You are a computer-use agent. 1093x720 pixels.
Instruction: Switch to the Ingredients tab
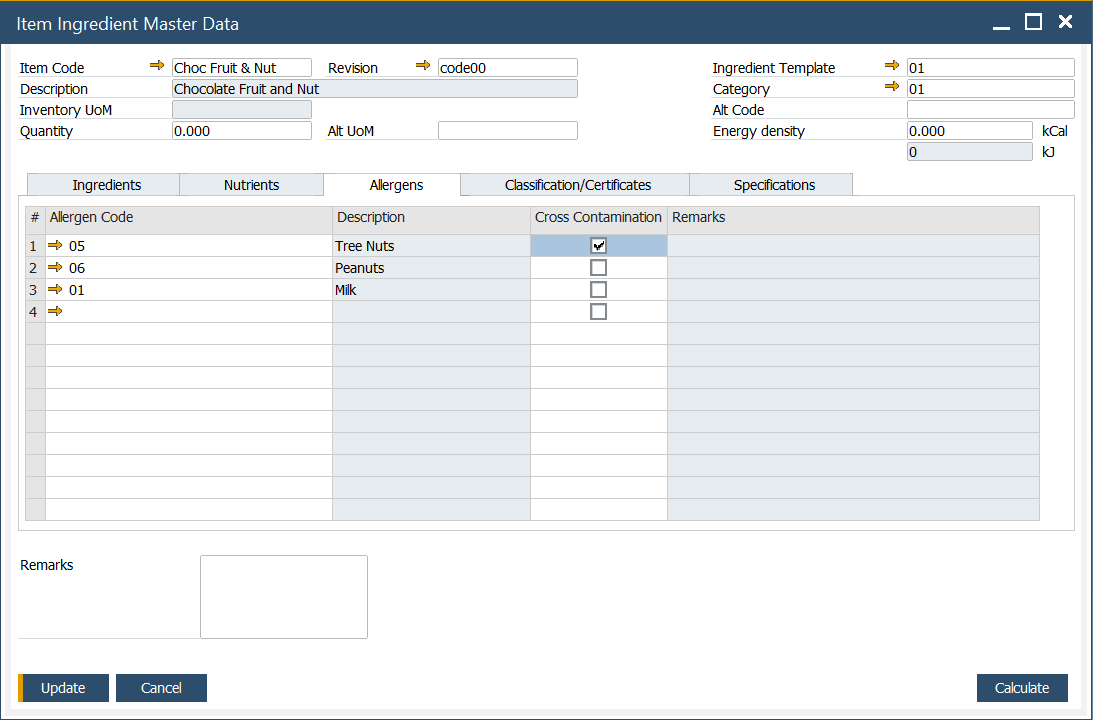[103, 185]
